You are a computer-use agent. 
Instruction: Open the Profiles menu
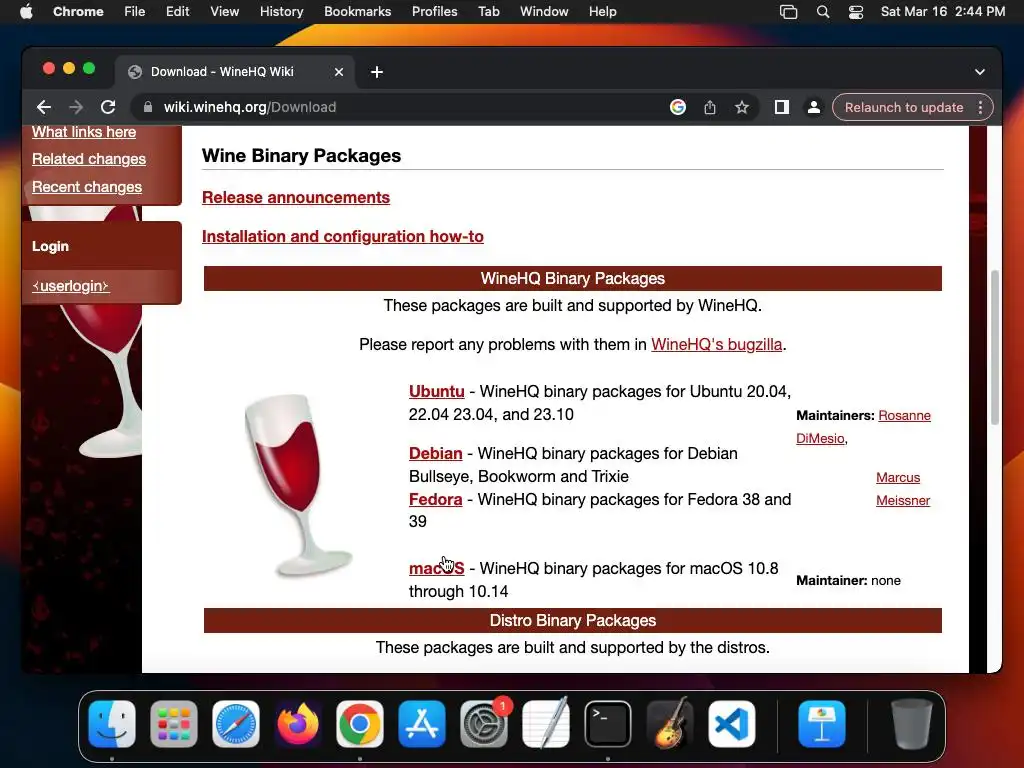pos(434,12)
